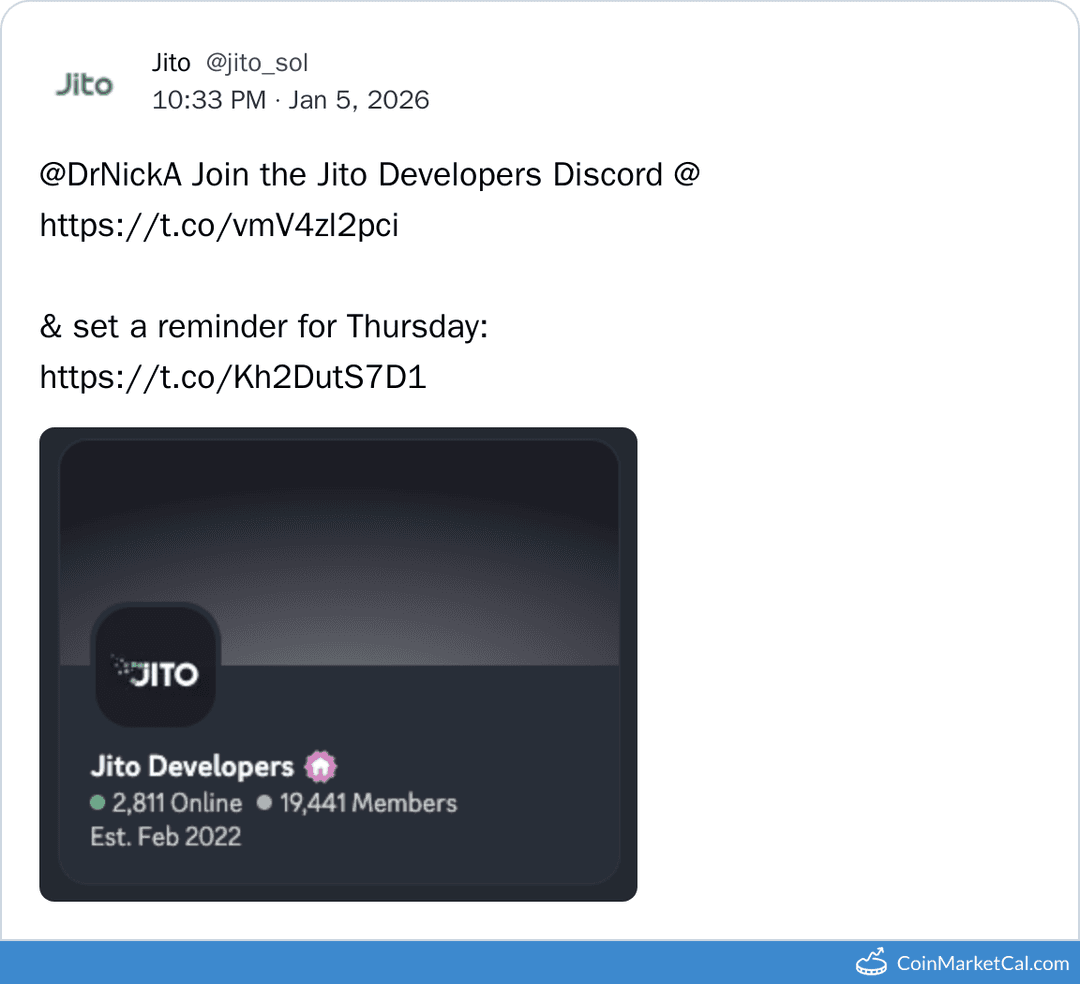Select the Jito Developers server name

[192, 767]
